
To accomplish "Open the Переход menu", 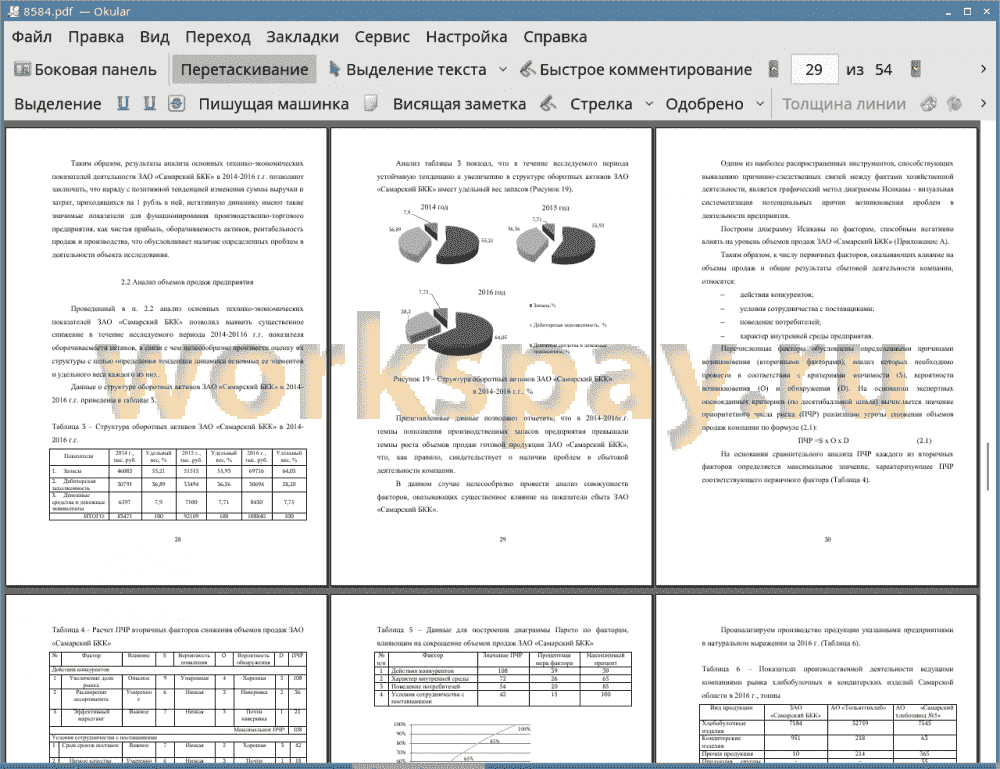I will (x=217, y=37).
